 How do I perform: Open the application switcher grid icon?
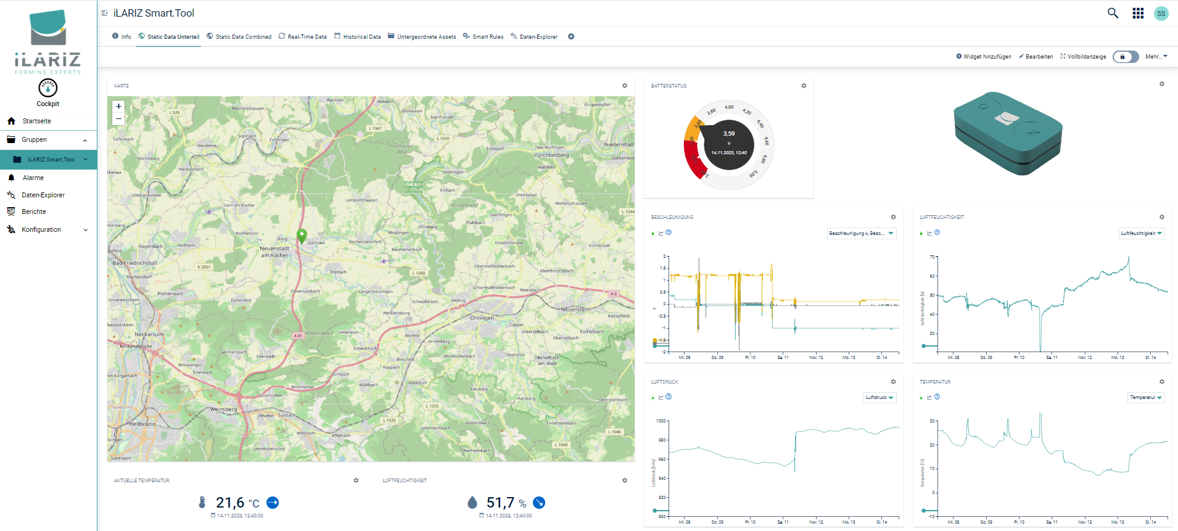[1138, 13]
